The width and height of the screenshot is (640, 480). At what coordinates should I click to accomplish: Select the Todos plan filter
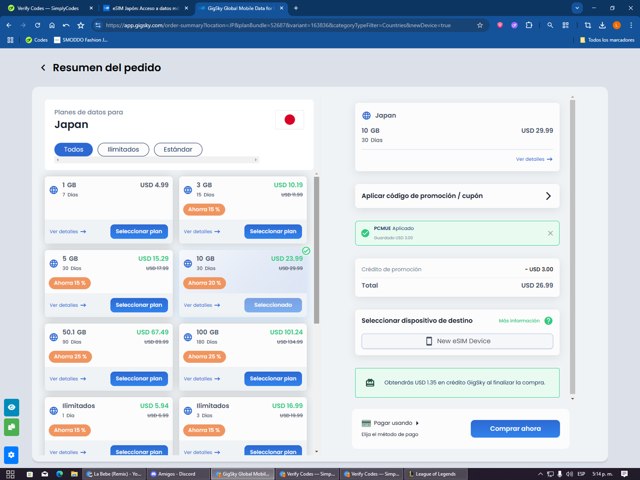pos(73,149)
